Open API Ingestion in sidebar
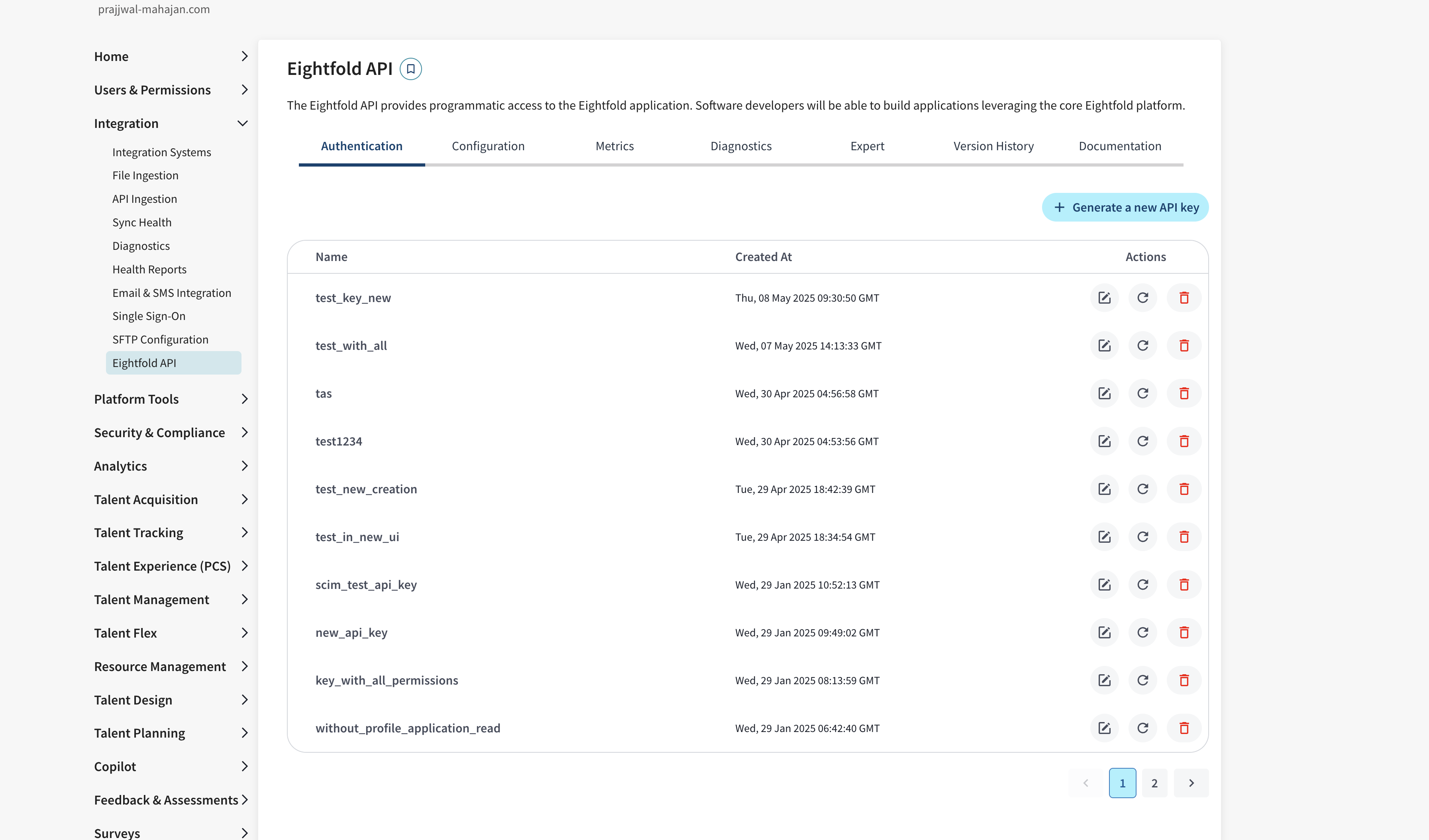The image size is (1429, 840). [145, 199]
